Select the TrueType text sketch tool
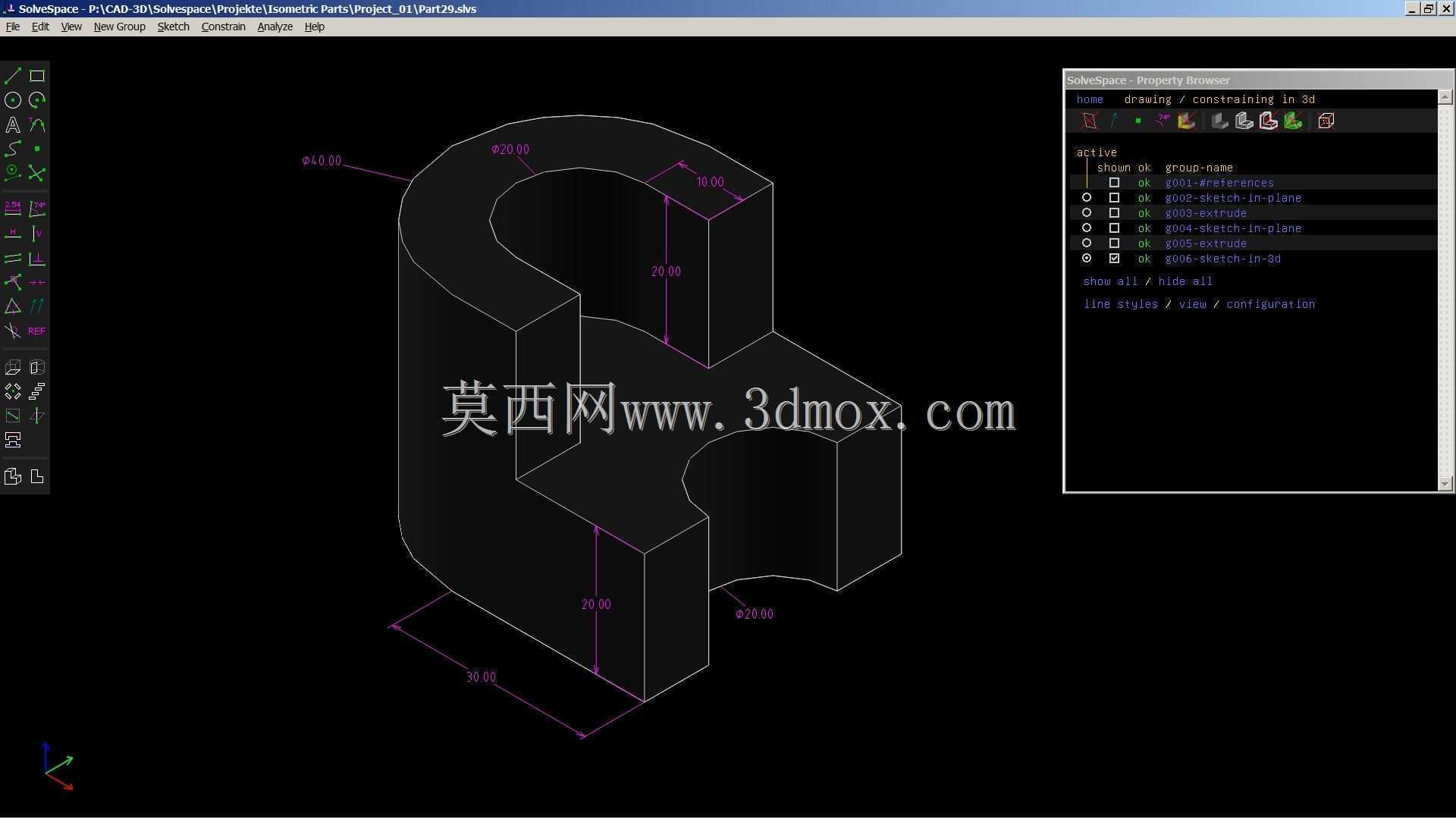 point(13,124)
